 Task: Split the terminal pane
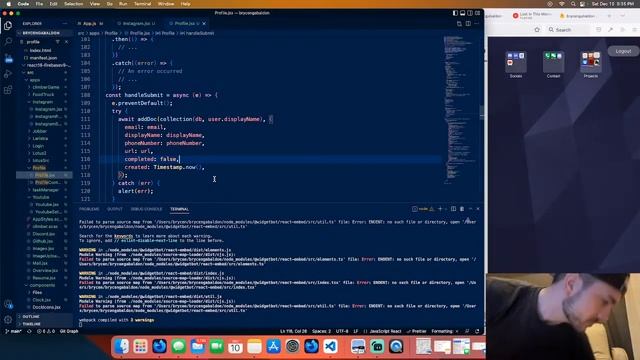tap(453, 209)
